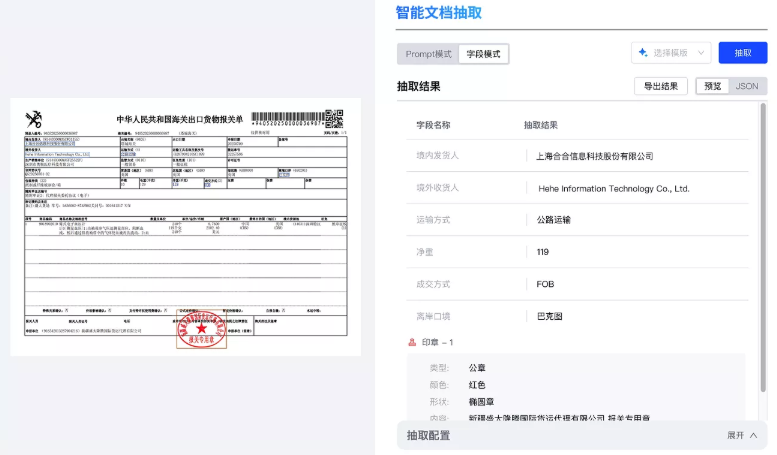Click the value FOB

(x=545, y=284)
